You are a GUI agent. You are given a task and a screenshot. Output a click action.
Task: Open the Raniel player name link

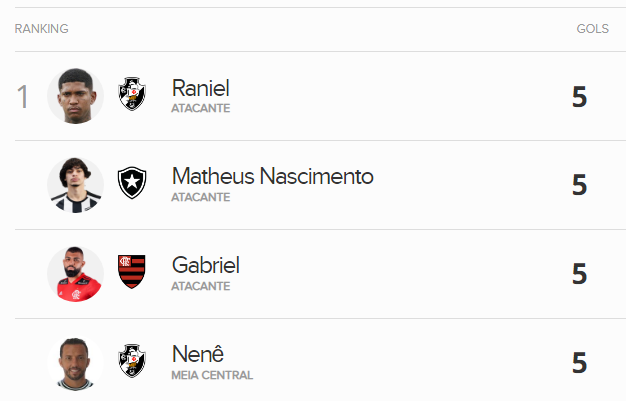(201, 88)
